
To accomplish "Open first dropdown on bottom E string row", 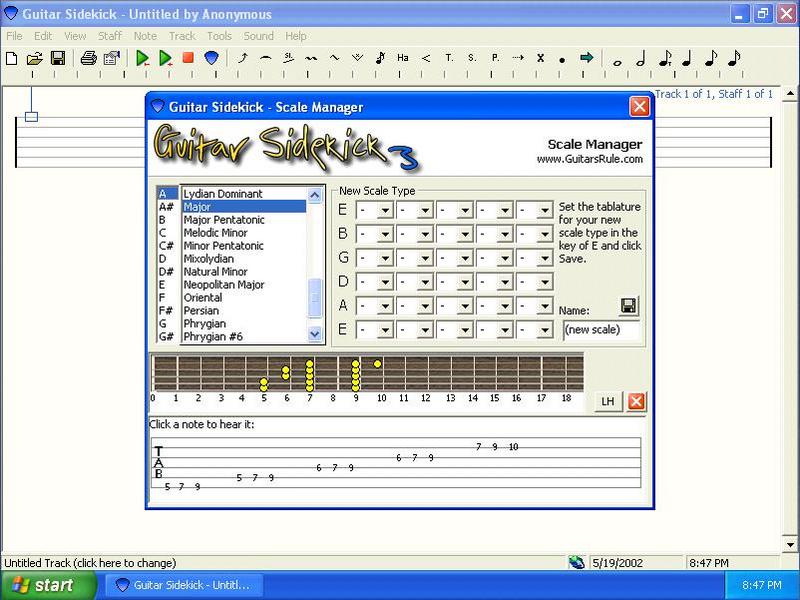I will pos(385,330).
